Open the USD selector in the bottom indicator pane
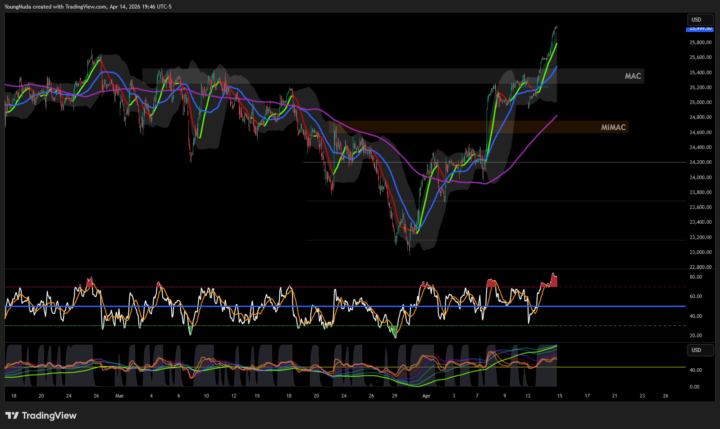Viewport: 720px width, 429px height. [700, 350]
